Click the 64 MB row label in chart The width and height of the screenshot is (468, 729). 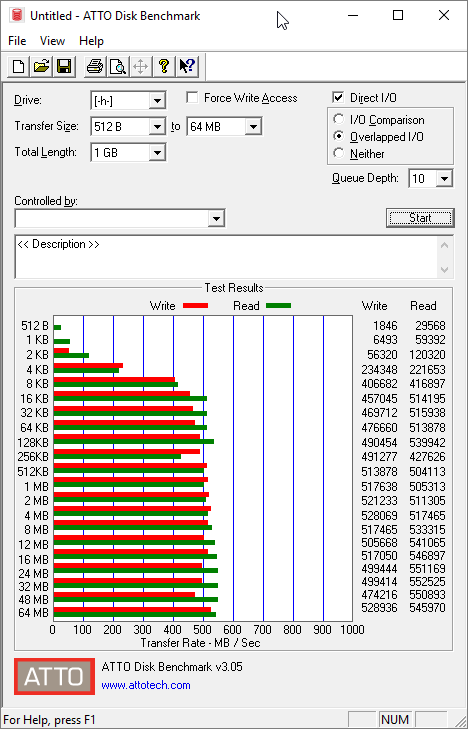pos(33,613)
